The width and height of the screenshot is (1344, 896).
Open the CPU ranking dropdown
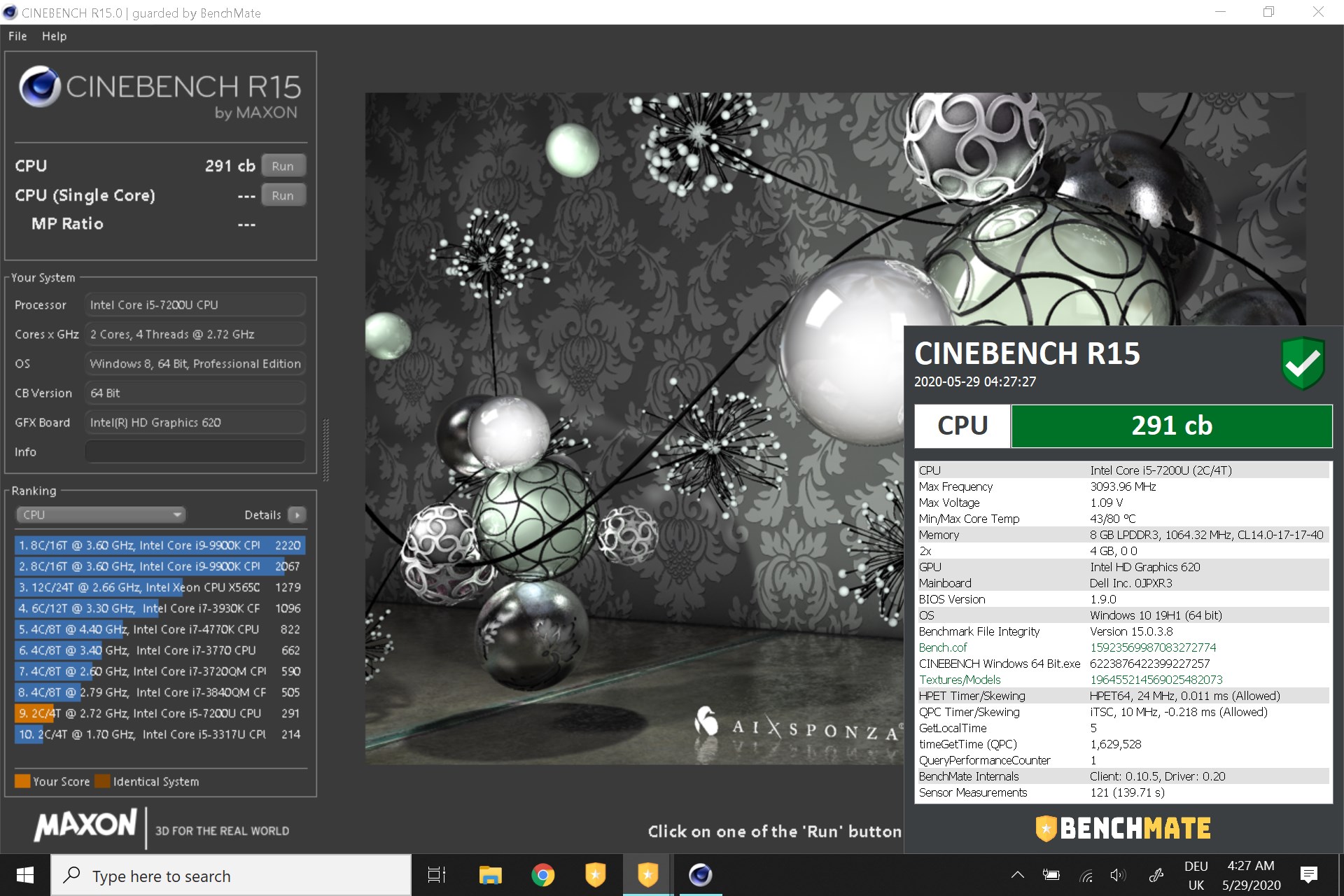click(100, 514)
